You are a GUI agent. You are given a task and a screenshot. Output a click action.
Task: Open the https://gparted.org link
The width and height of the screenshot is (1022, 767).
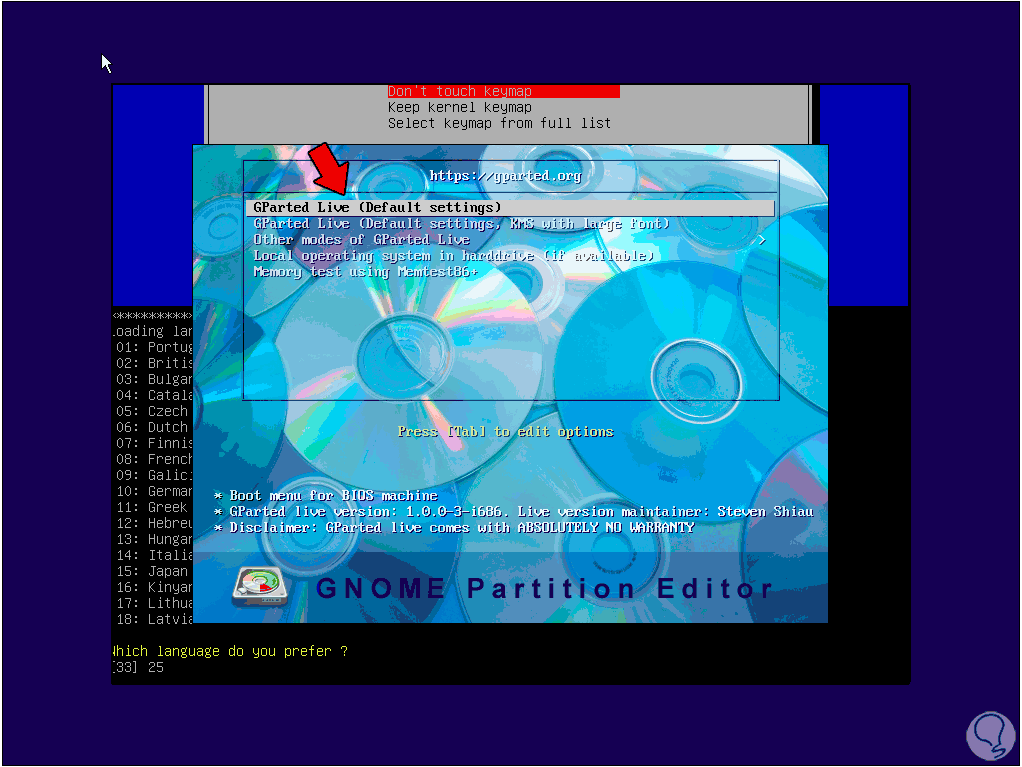[x=505, y=176]
